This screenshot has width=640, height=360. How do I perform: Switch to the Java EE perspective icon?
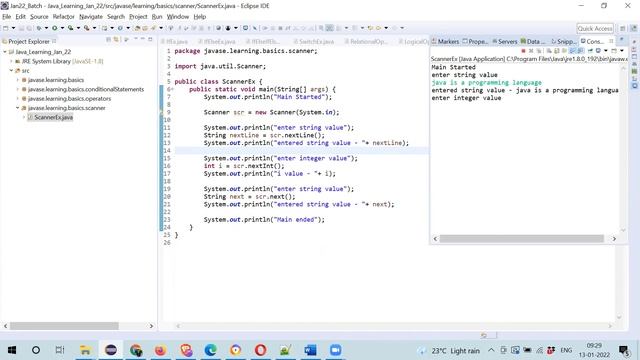(633, 28)
